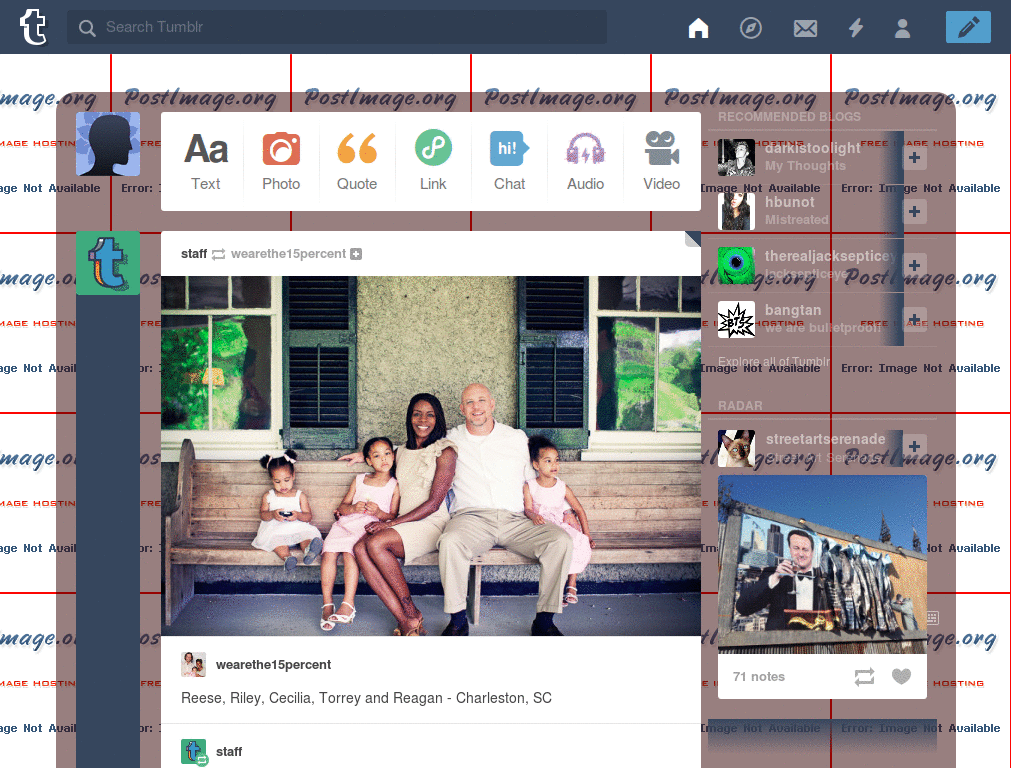Follow therealjacksepticeye with plus button
This screenshot has height=768, width=1024.
pyautogui.click(x=914, y=265)
